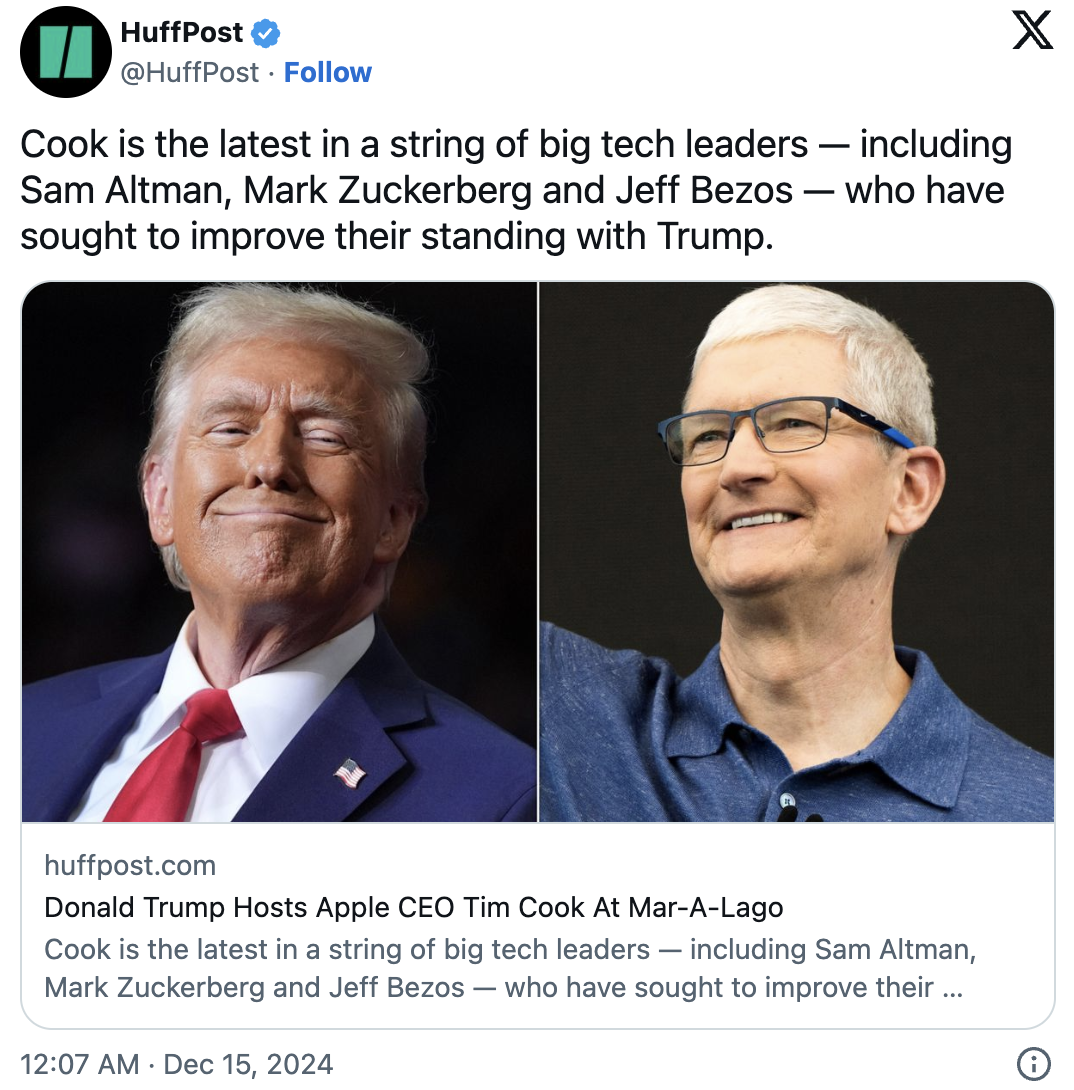This screenshot has height=1090, width=1074.
Task: Click the blue verified badge
Action: (266, 33)
